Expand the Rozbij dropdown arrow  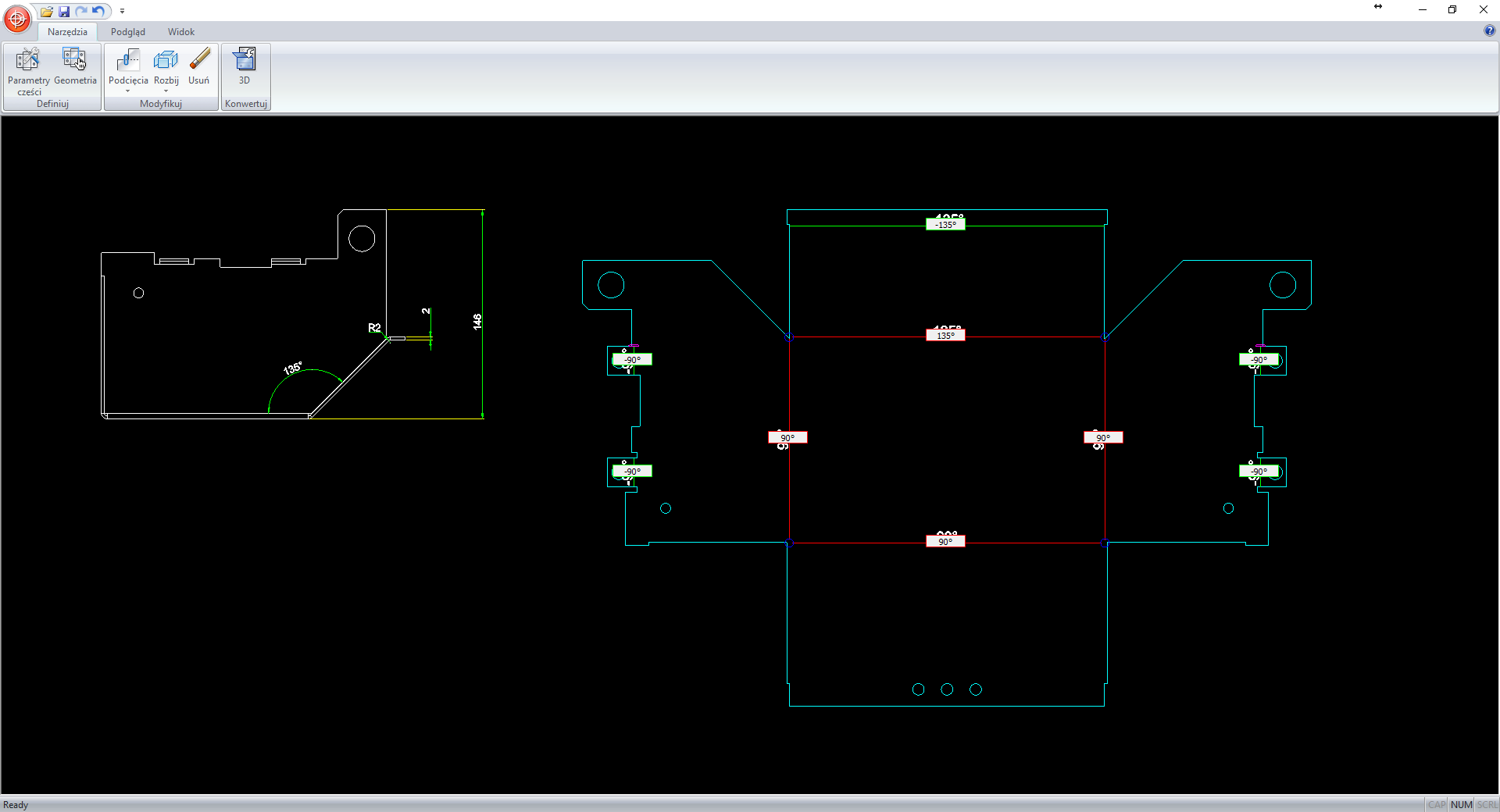coord(166,91)
